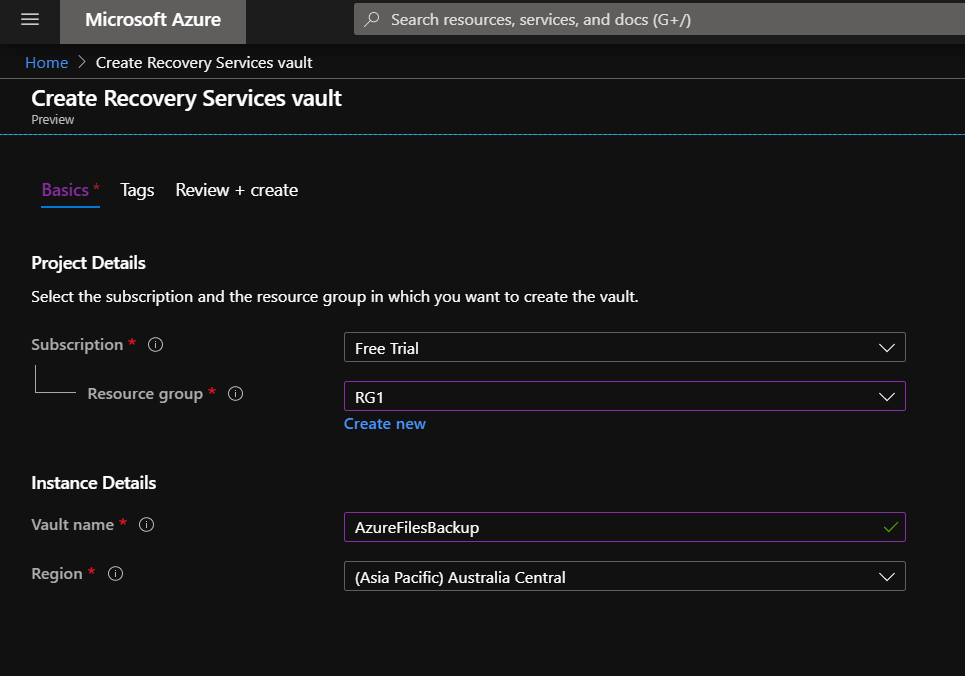
Task: Expand the Region dropdown showing Australia Central
Action: [624, 577]
